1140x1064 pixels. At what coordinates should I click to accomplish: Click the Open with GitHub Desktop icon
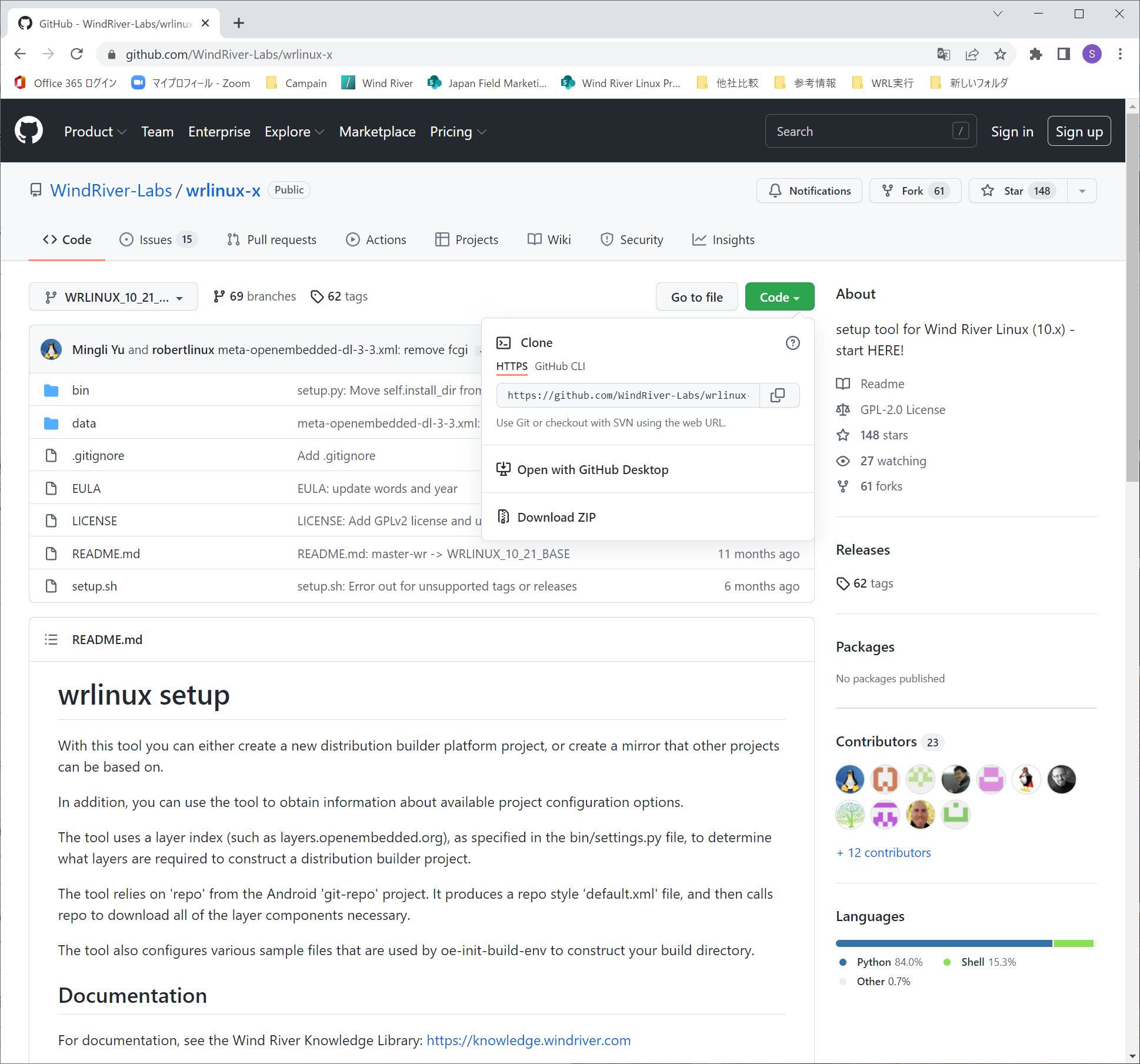(502, 469)
